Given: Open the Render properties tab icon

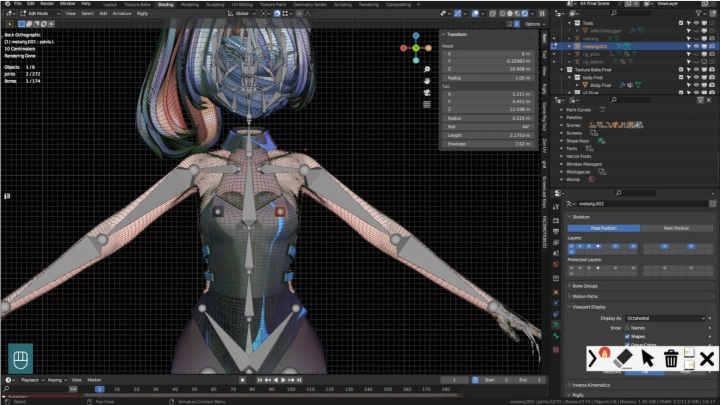Looking at the screenshot, I should click(556, 220).
